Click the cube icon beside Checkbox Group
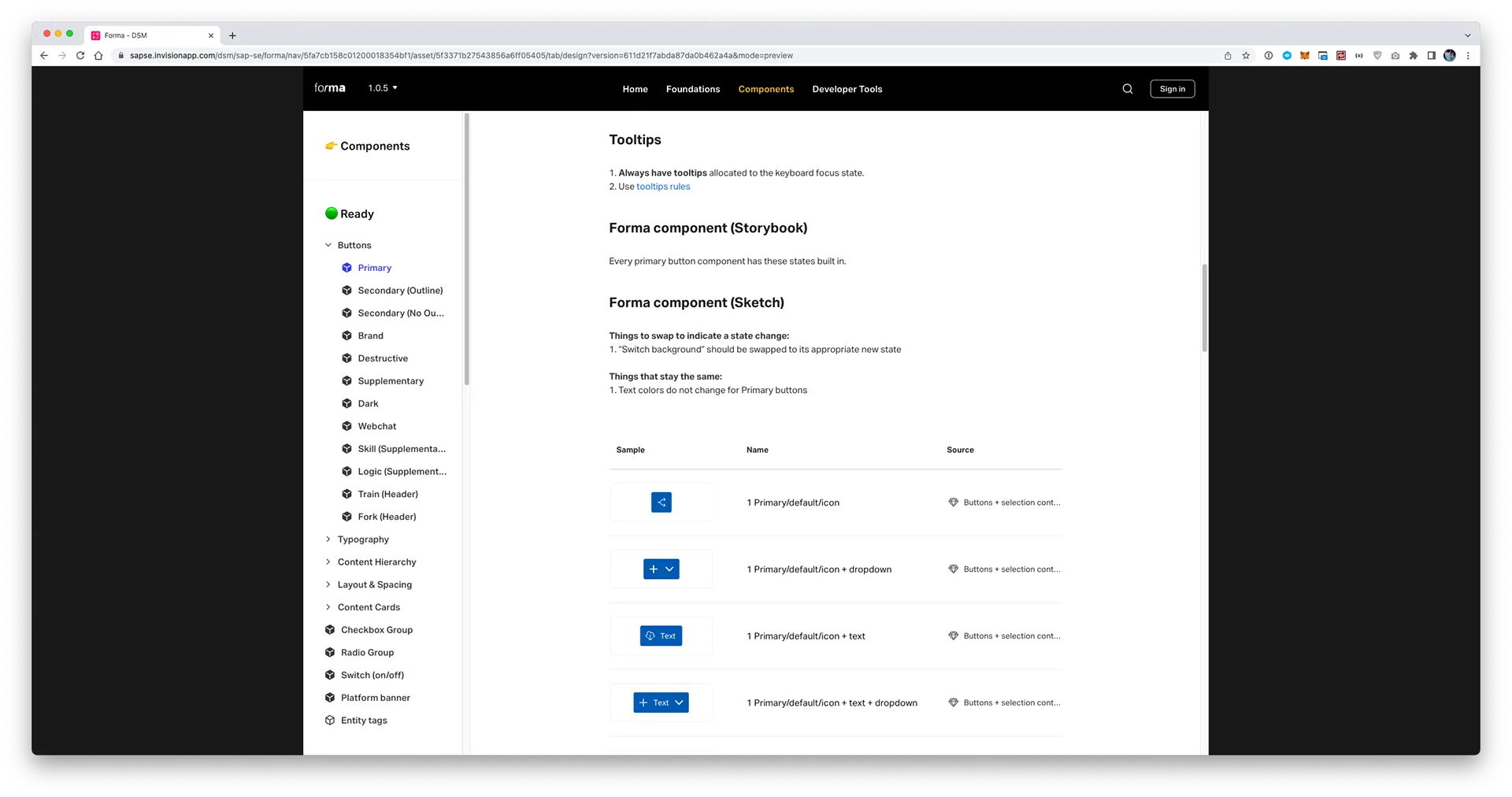 pyautogui.click(x=330, y=630)
